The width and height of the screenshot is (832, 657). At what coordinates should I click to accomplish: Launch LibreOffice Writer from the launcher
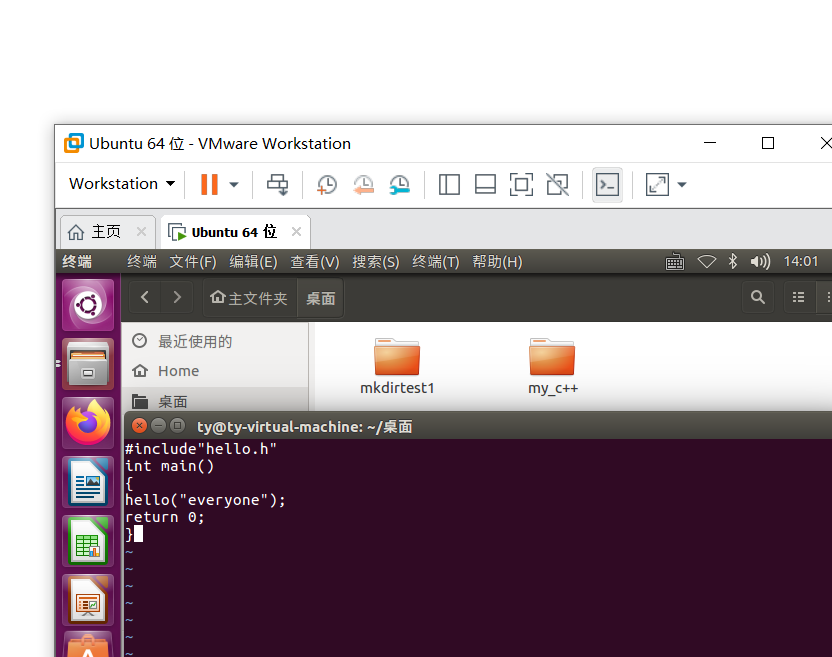click(88, 482)
